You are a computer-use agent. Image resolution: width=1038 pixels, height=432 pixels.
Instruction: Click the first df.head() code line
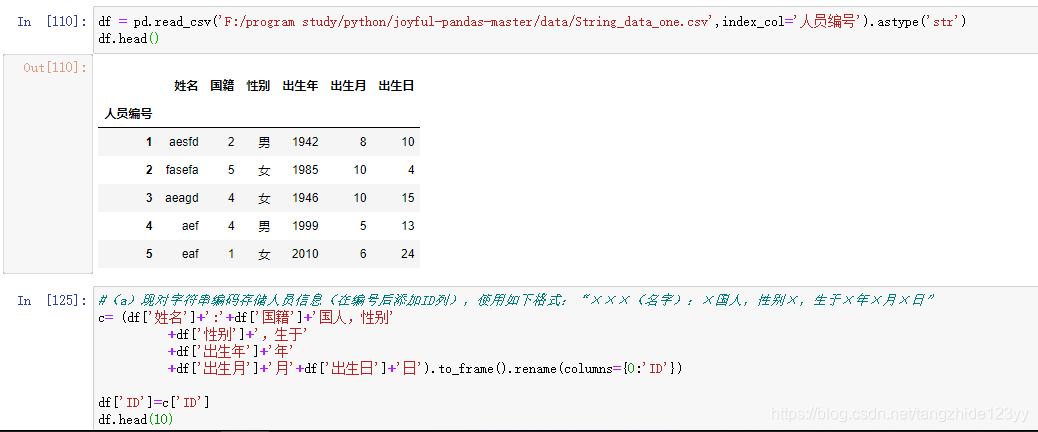point(128,38)
